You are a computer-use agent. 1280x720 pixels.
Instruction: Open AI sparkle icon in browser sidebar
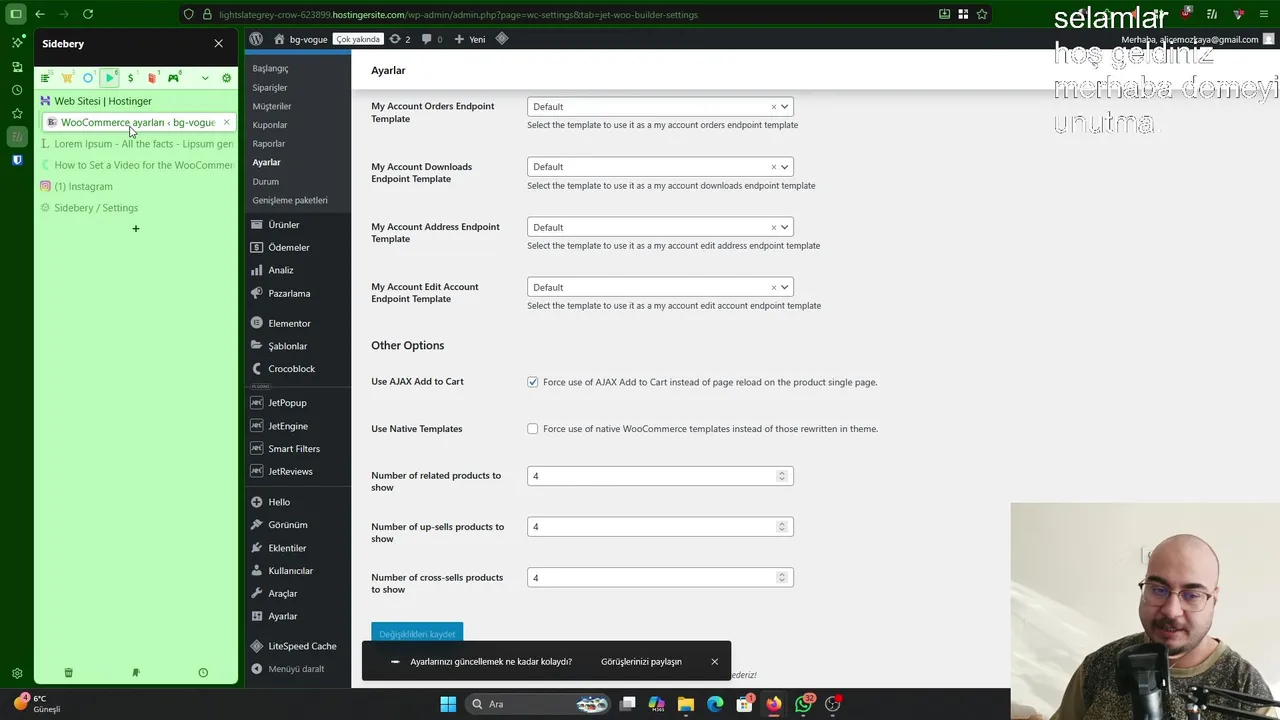(17, 43)
